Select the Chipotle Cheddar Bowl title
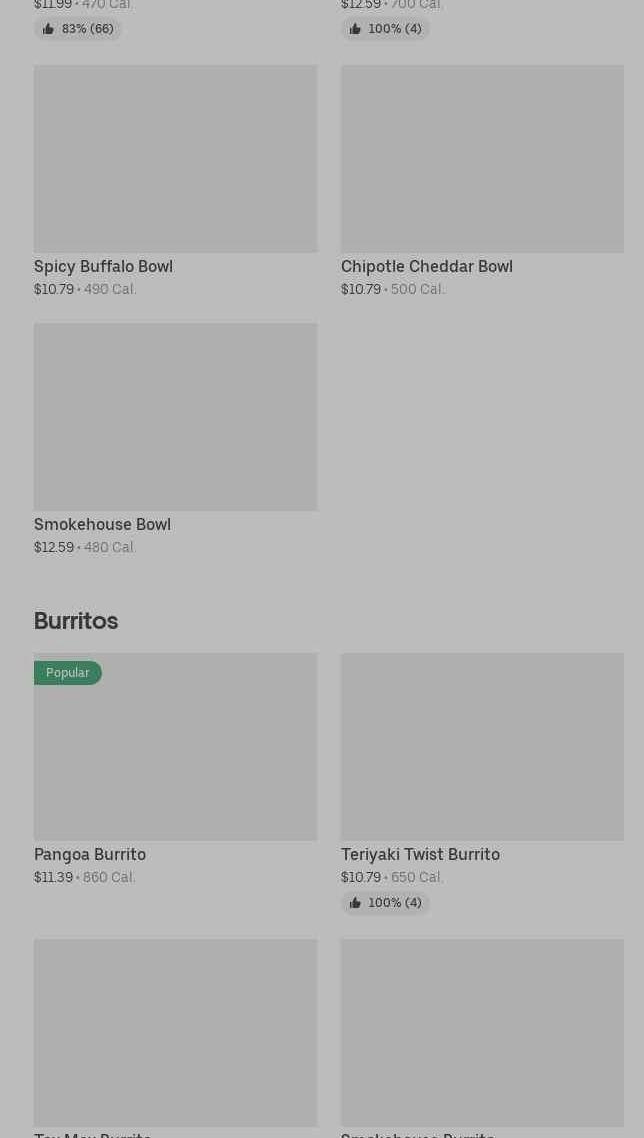Viewport: 644px width, 1138px height. click(x=427, y=267)
